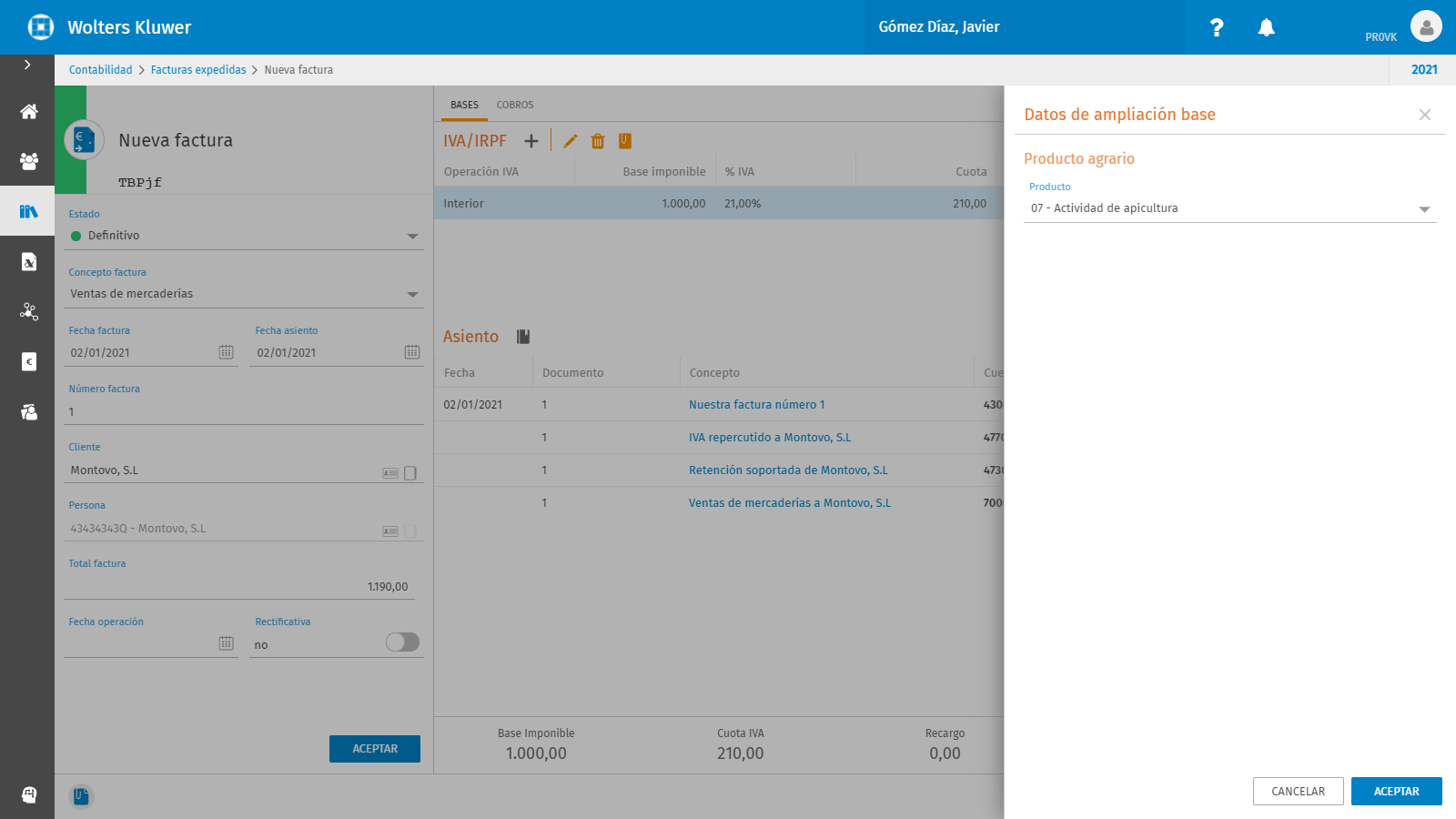Open Retención soportada de Montovo entry
This screenshot has width=1456, height=819.
click(788, 470)
